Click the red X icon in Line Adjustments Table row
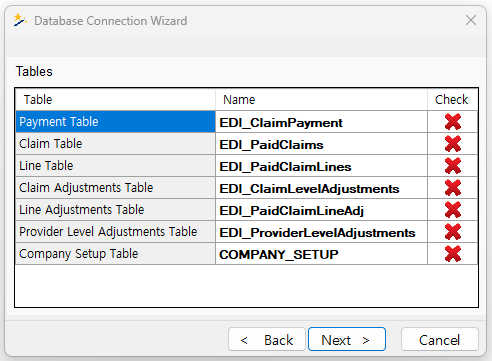The width and height of the screenshot is (492, 361). (453, 210)
